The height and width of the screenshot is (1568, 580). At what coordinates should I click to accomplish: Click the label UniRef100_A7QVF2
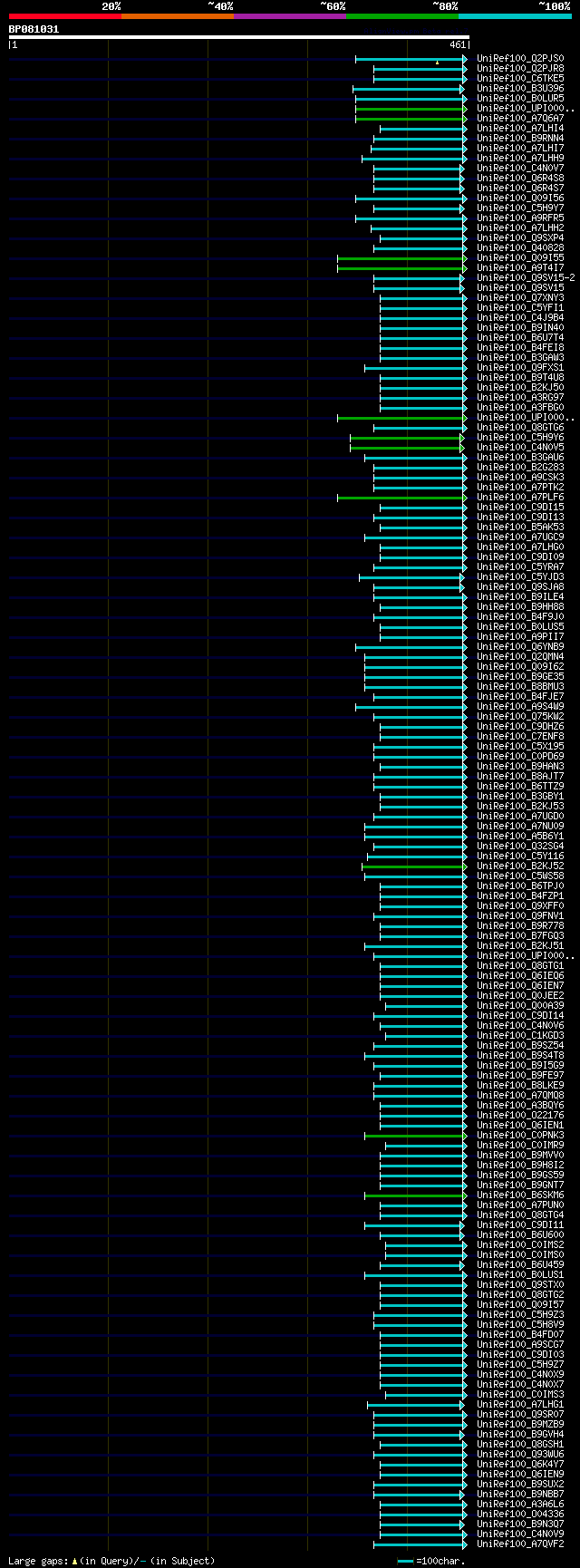point(520,1544)
